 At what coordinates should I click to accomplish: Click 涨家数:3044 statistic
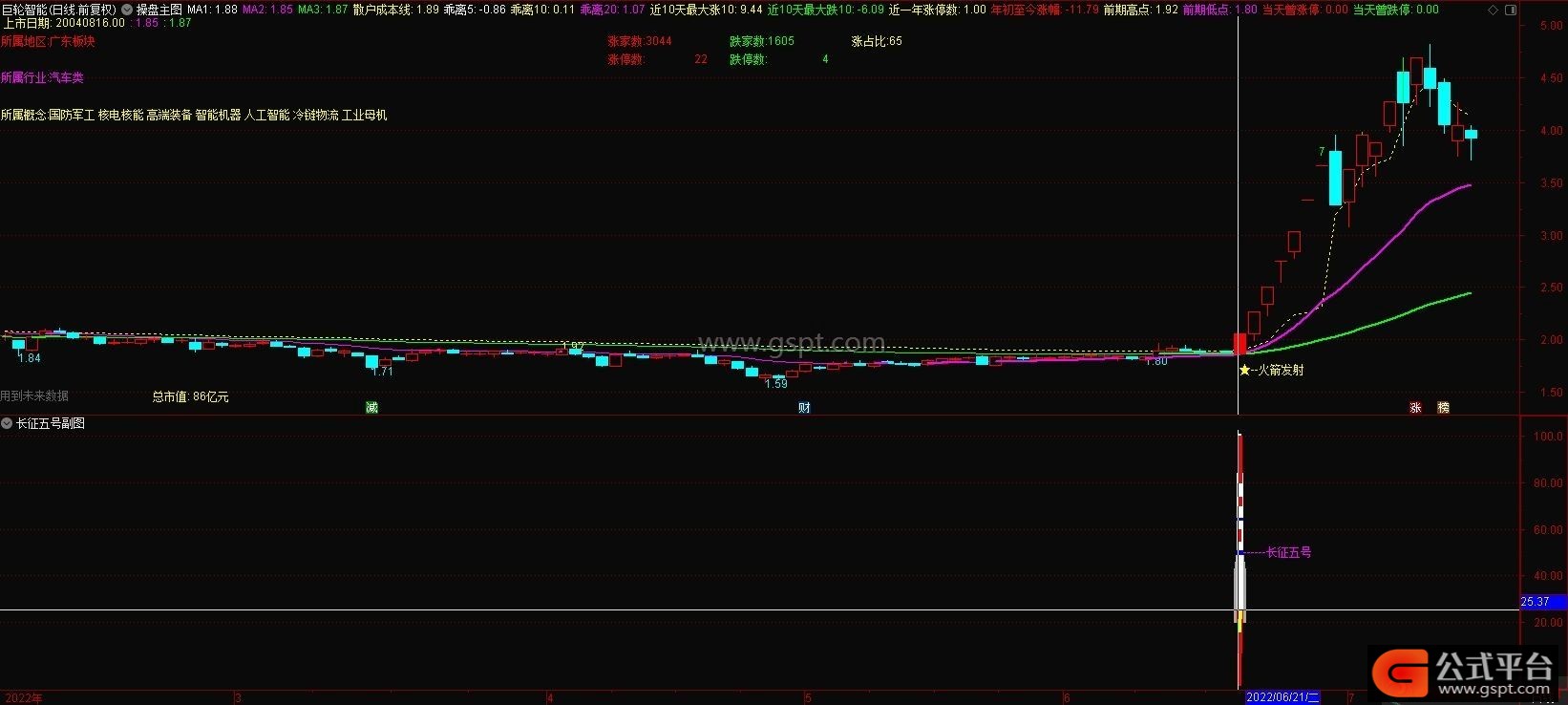(640, 41)
